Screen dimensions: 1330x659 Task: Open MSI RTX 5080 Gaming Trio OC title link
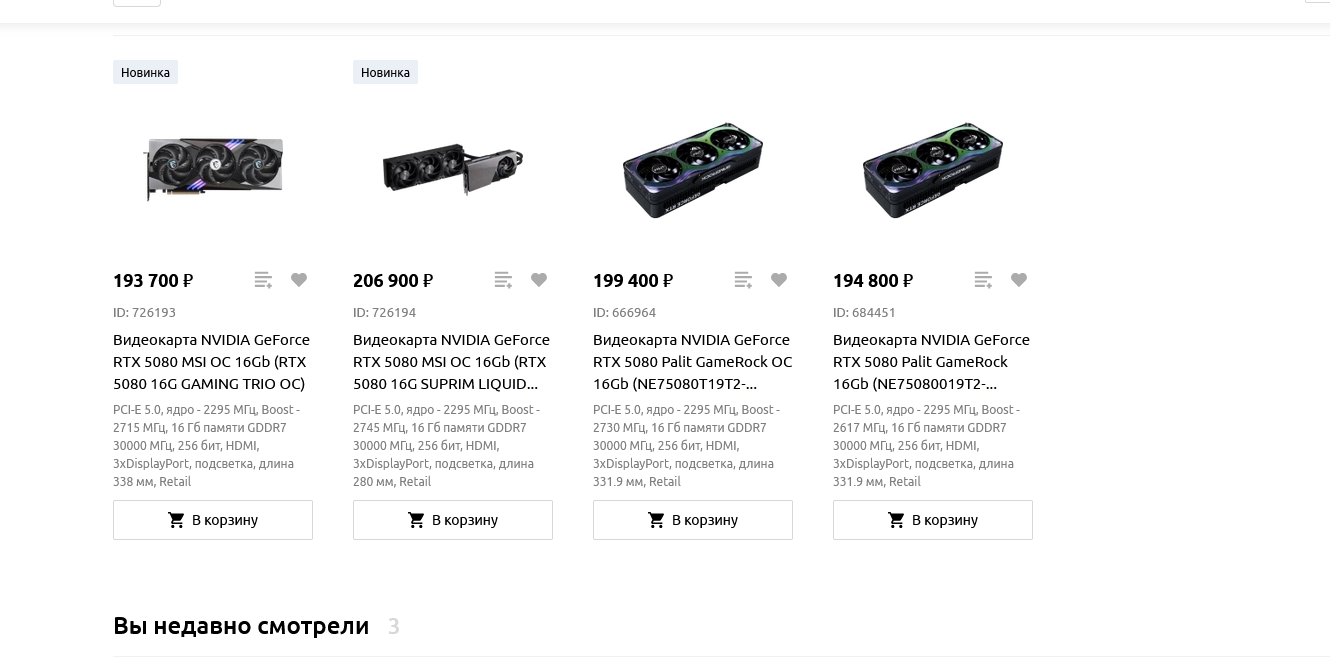[x=211, y=362]
